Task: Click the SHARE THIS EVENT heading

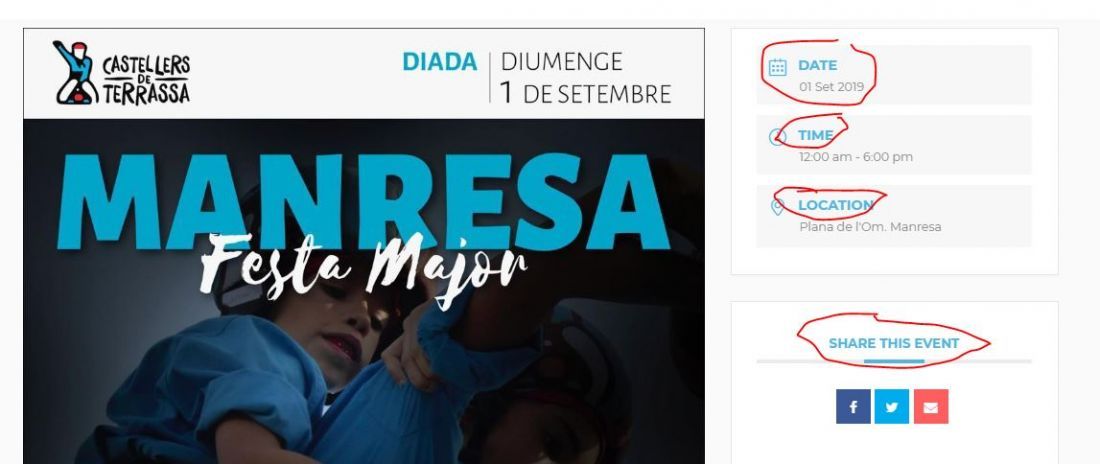Action: pos(894,343)
